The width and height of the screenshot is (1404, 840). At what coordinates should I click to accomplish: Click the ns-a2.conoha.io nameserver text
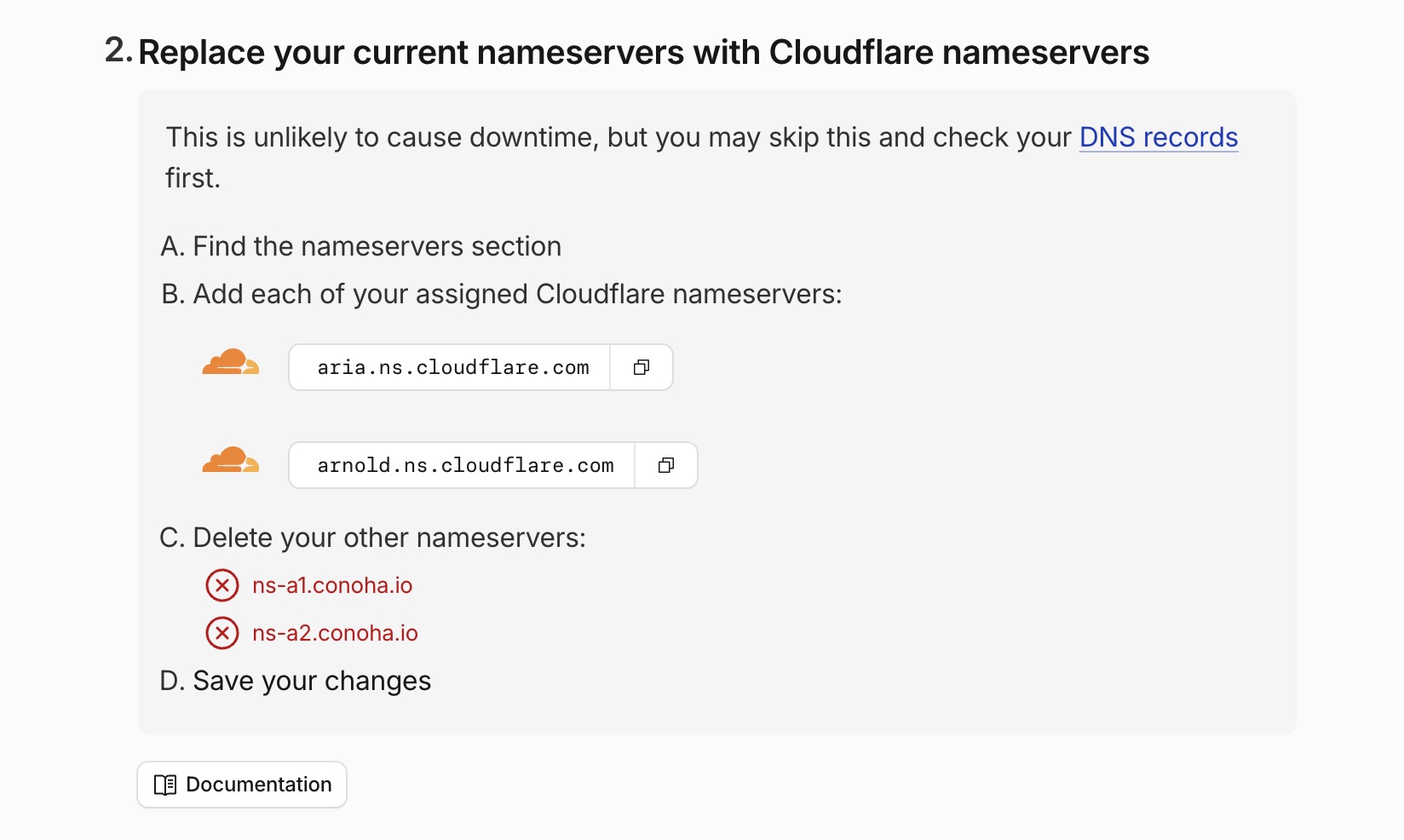335,633
